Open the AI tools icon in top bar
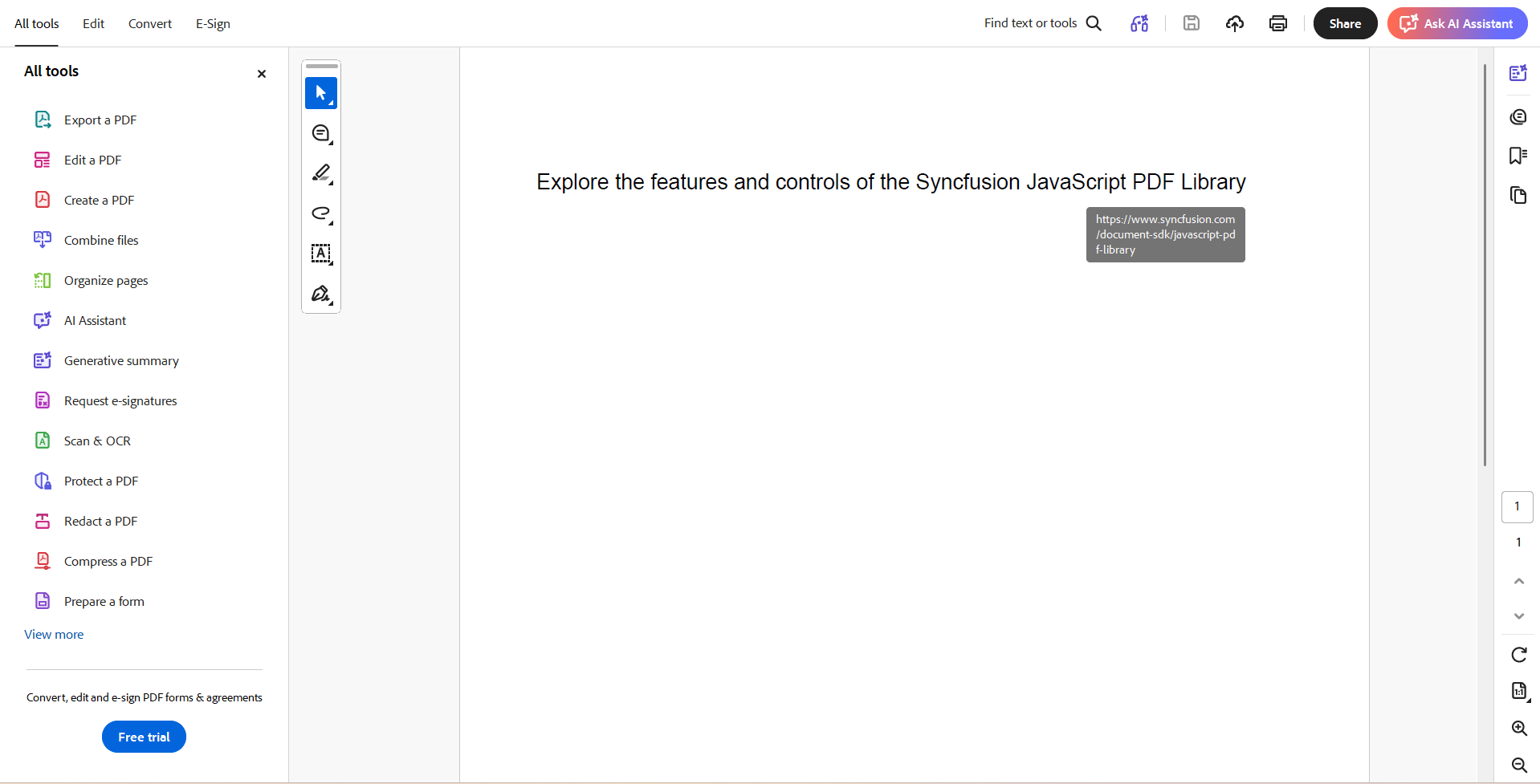 coord(1139,23)
